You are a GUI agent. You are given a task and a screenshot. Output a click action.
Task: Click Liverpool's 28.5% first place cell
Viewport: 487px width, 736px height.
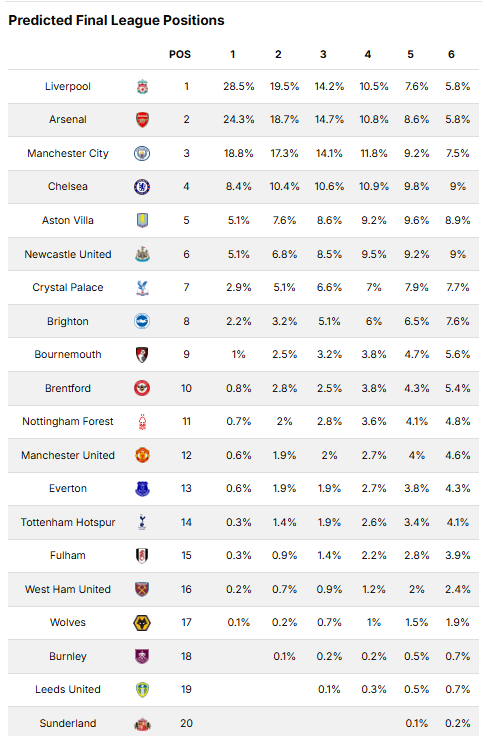coord(239,86)
